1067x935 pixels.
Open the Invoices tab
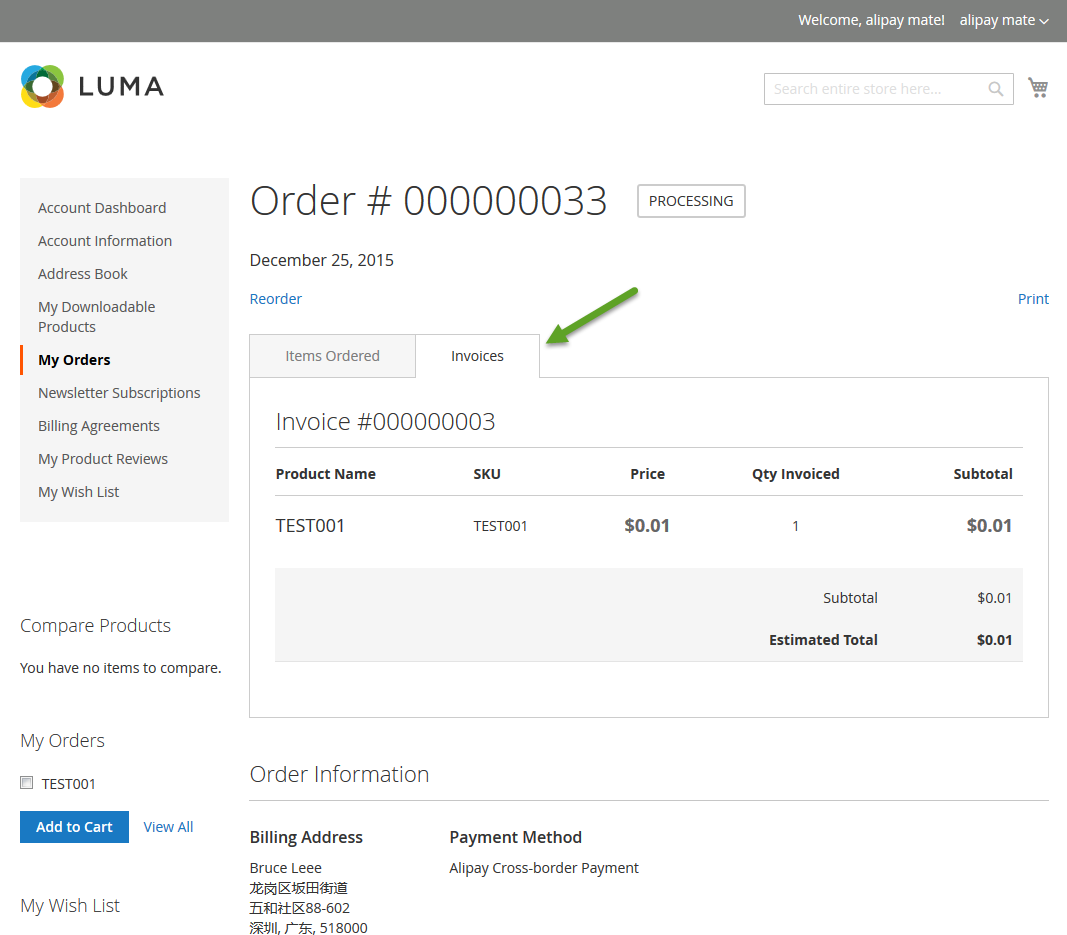(477, 355)
